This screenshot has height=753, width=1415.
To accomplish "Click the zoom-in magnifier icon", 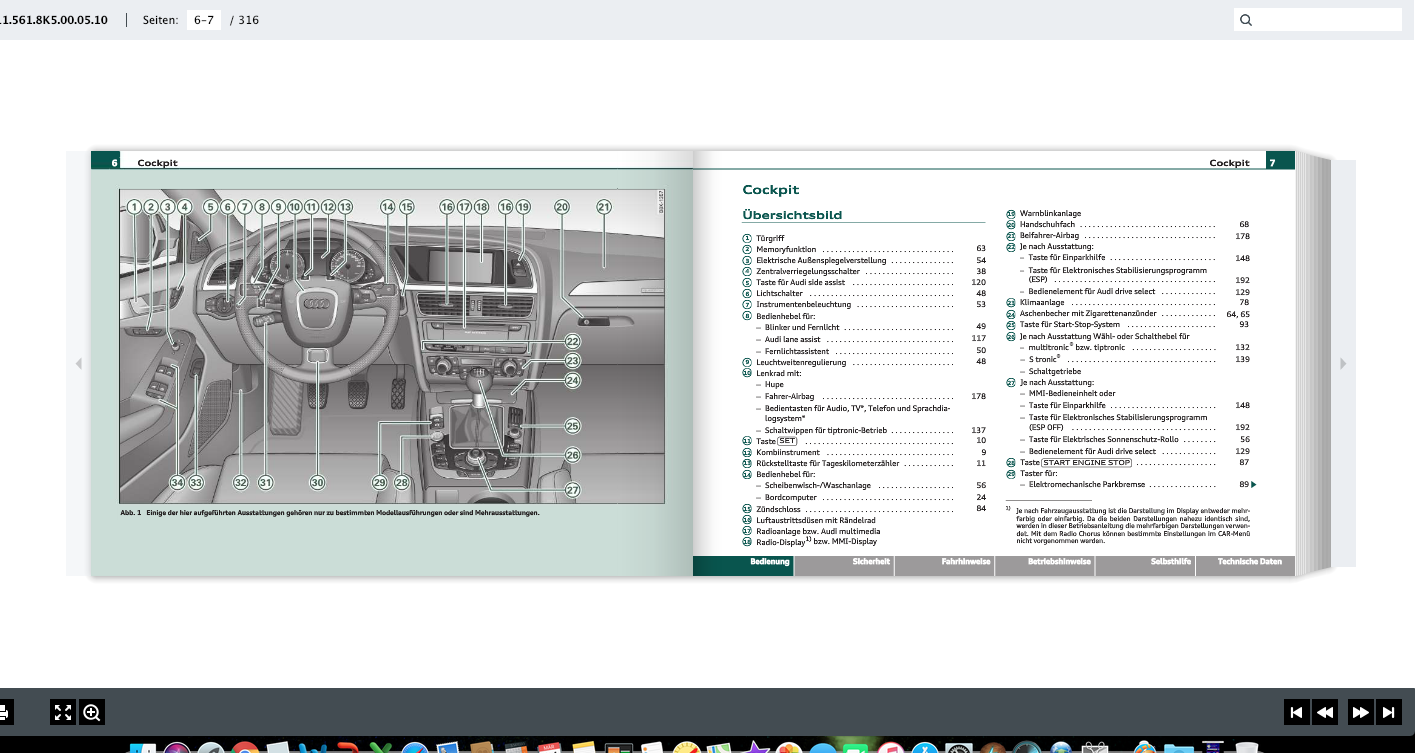I will [92, 713].
